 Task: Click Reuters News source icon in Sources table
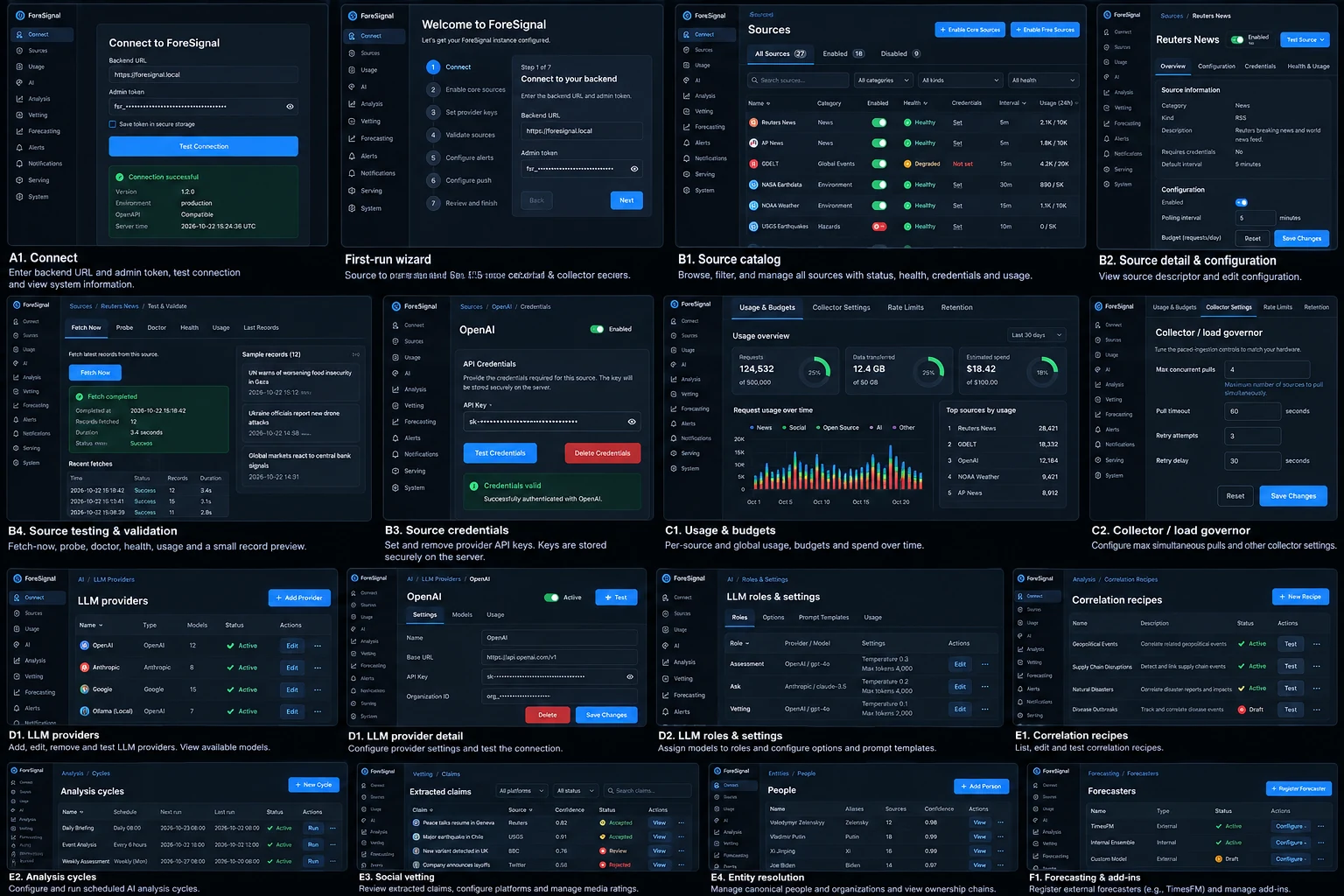[753, 122]
